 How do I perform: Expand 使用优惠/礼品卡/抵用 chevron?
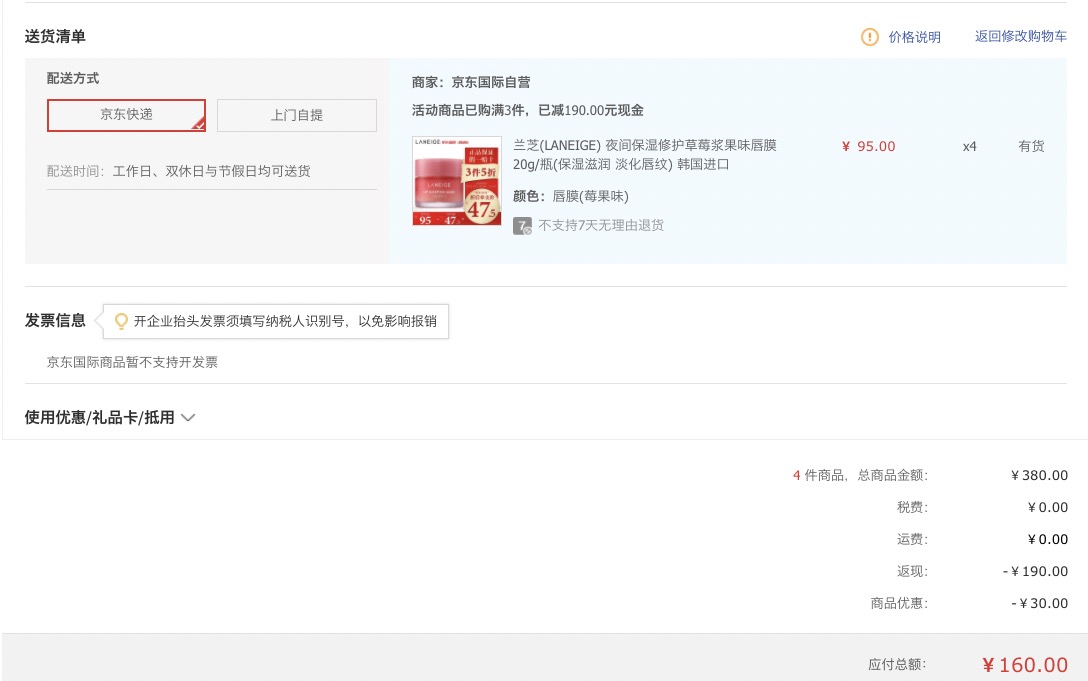188,417
